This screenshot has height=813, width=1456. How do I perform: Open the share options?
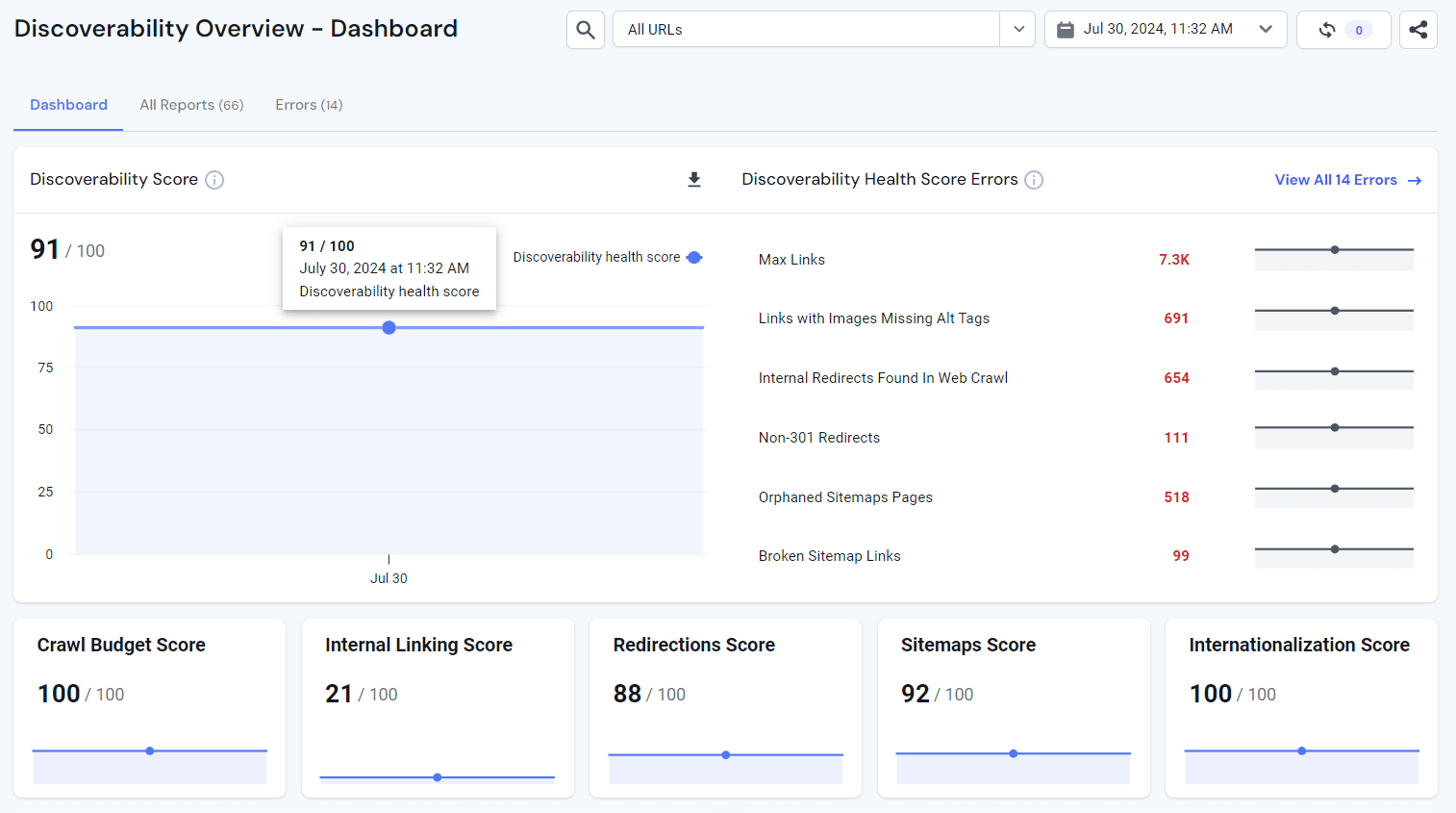1418,29
